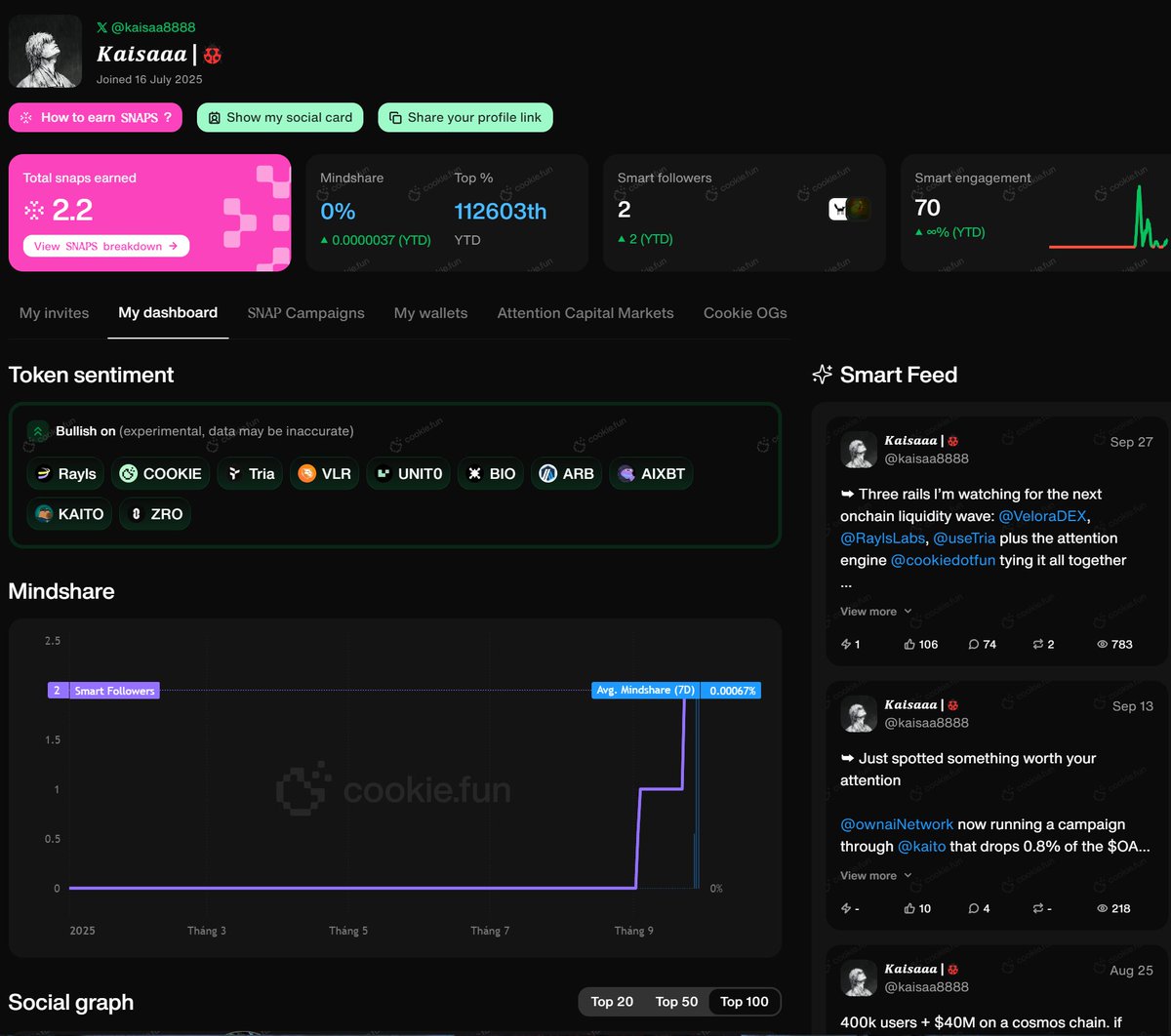This screenshot has height=1036, width=1171.
Task: Click the like icon showing 10
Action: pos(909,908)
